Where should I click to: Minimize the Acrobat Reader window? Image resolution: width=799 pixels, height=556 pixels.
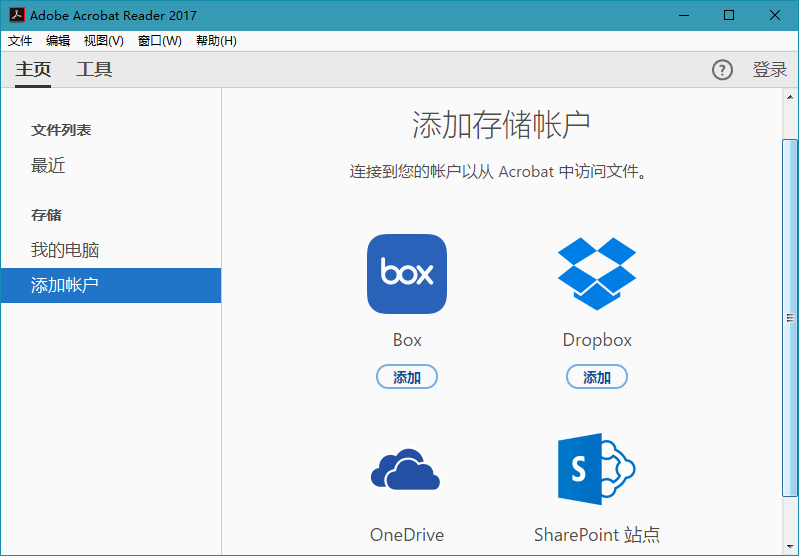click(x=684, y=15)
